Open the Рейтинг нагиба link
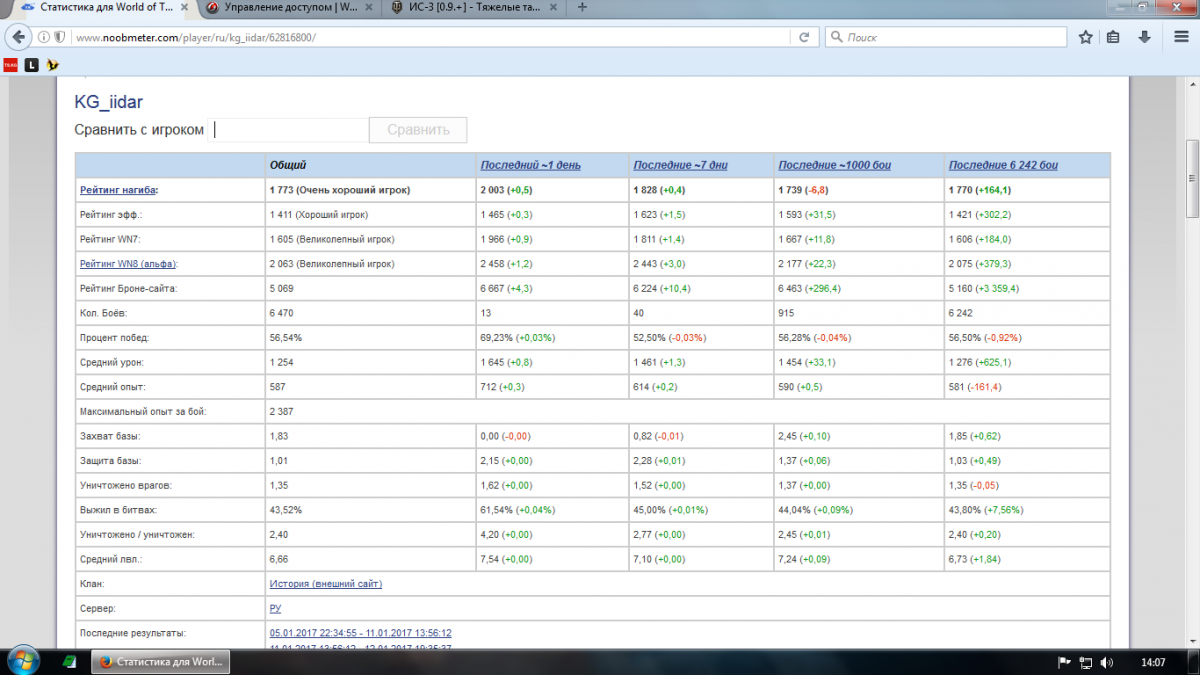The image size is (1200, 675). point(118,190)
